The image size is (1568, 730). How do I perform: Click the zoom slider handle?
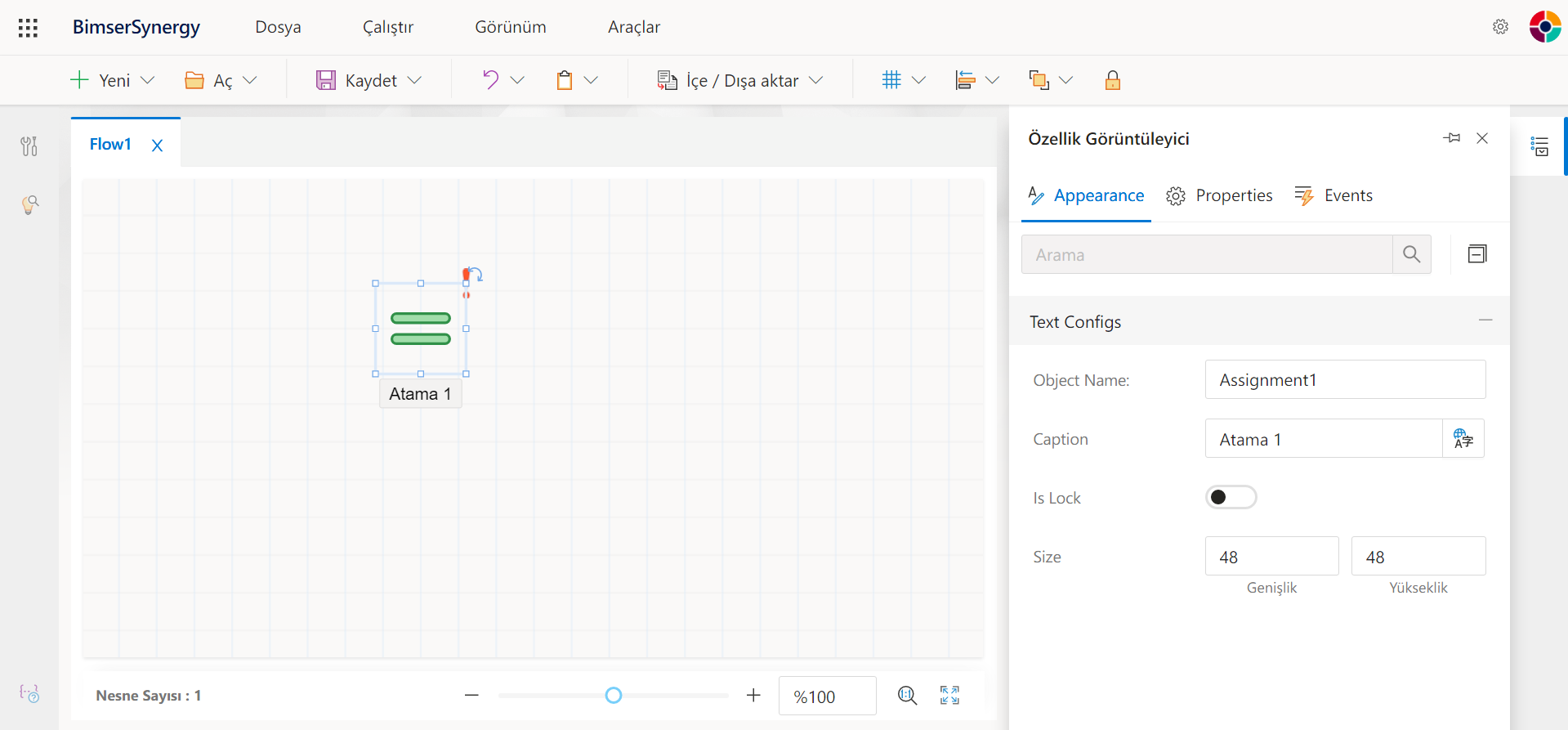click(x=613, y=696)
